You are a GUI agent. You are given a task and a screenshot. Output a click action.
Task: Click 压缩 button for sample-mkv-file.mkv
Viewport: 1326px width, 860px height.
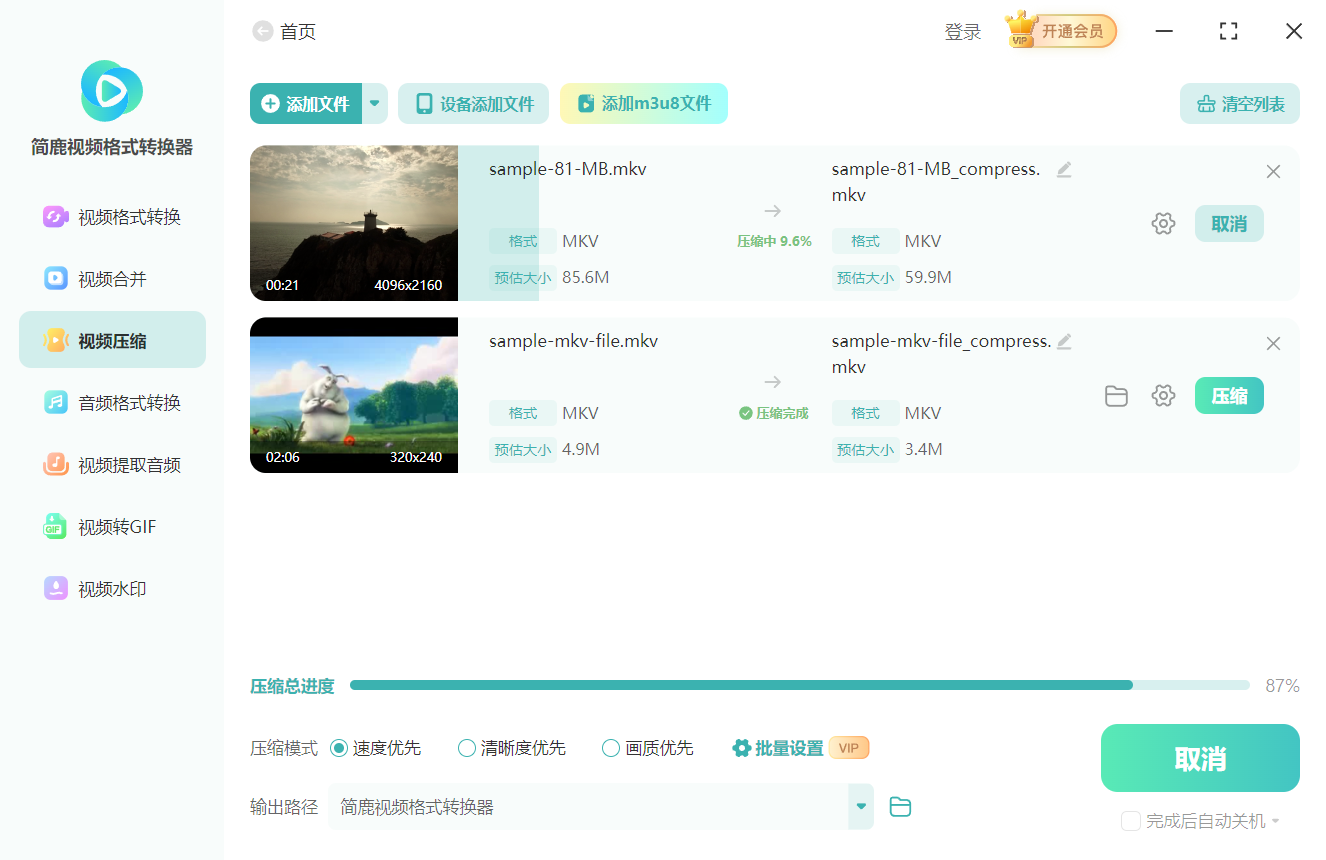1229,396
